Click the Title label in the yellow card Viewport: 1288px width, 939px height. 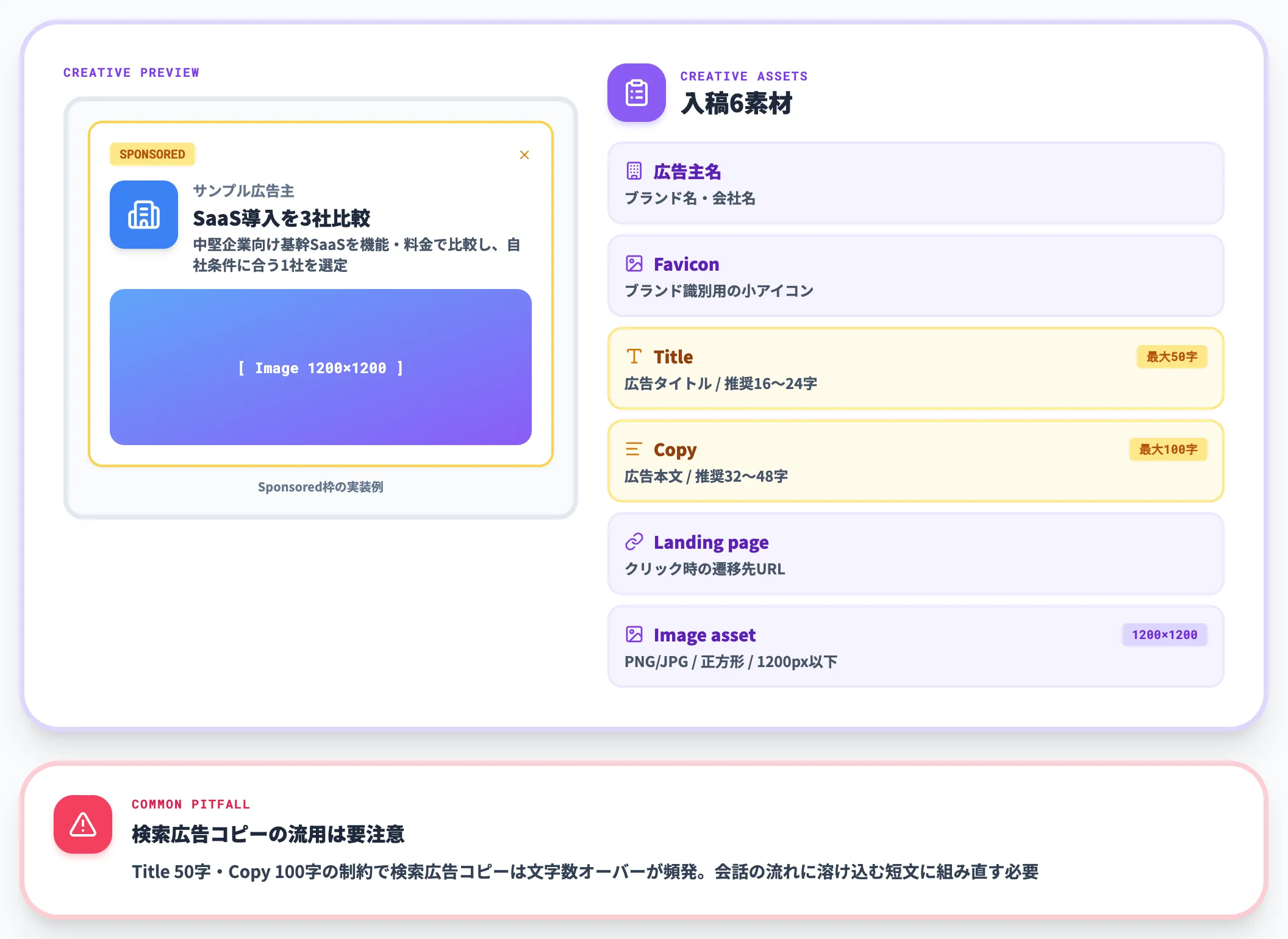point(673,357)
